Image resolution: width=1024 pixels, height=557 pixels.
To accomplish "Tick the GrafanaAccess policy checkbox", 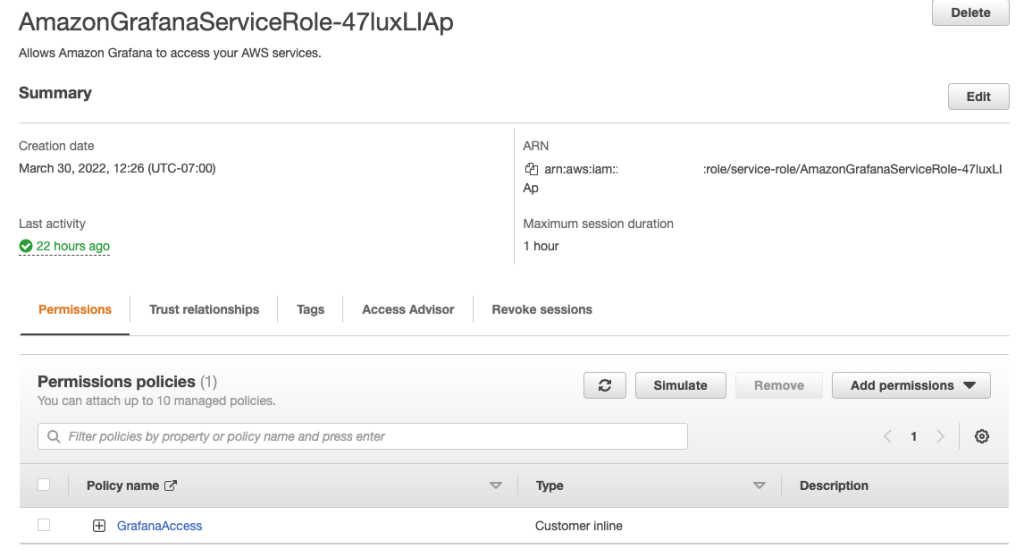I will [44, 525].
